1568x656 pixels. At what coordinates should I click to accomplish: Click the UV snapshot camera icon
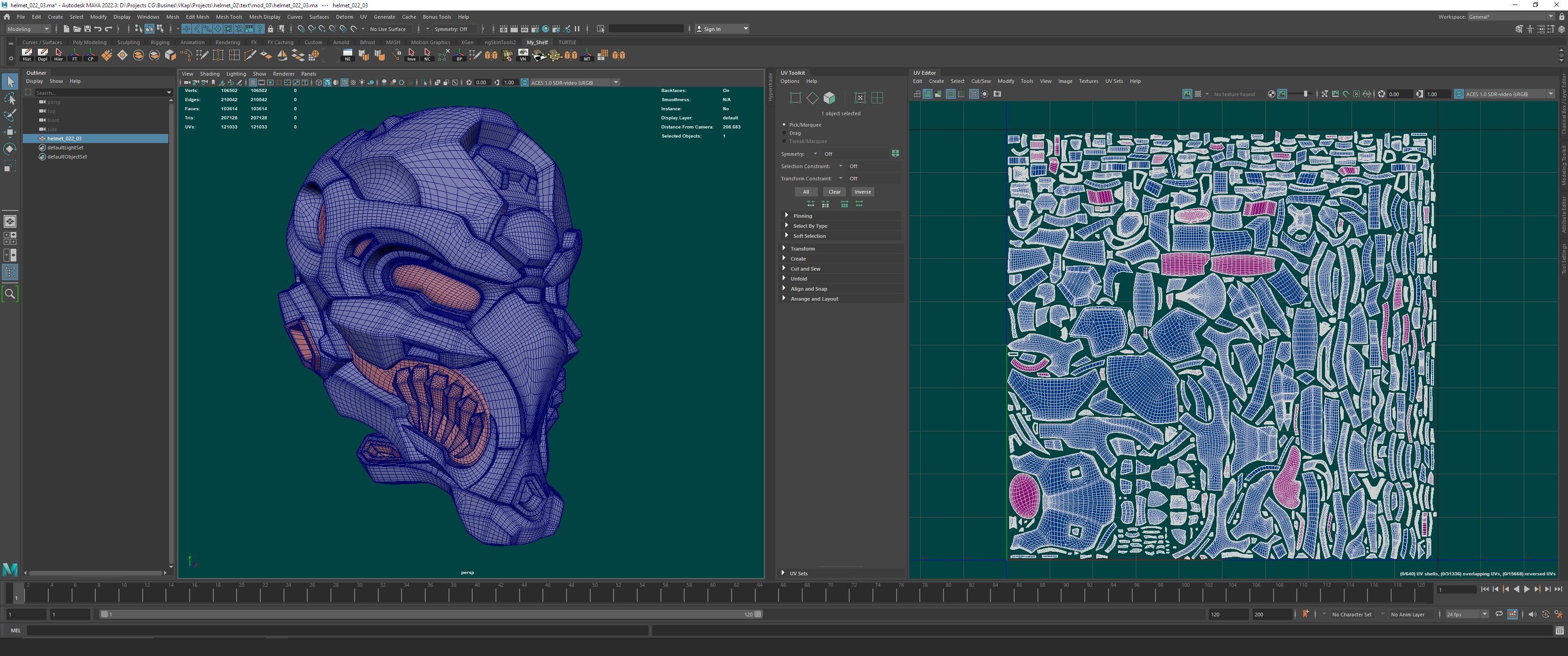click(x=997, y=94)
